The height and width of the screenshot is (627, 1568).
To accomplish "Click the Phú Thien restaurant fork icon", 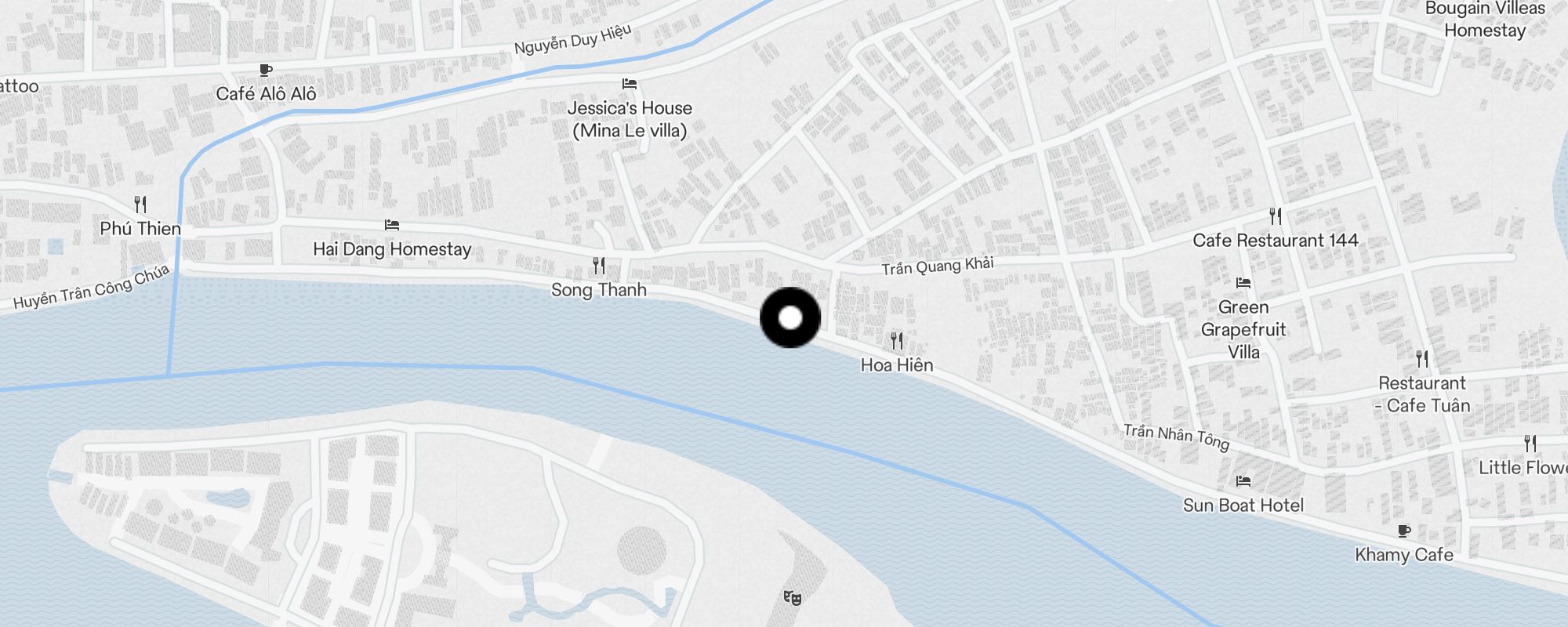I will [x=140, y=205].
